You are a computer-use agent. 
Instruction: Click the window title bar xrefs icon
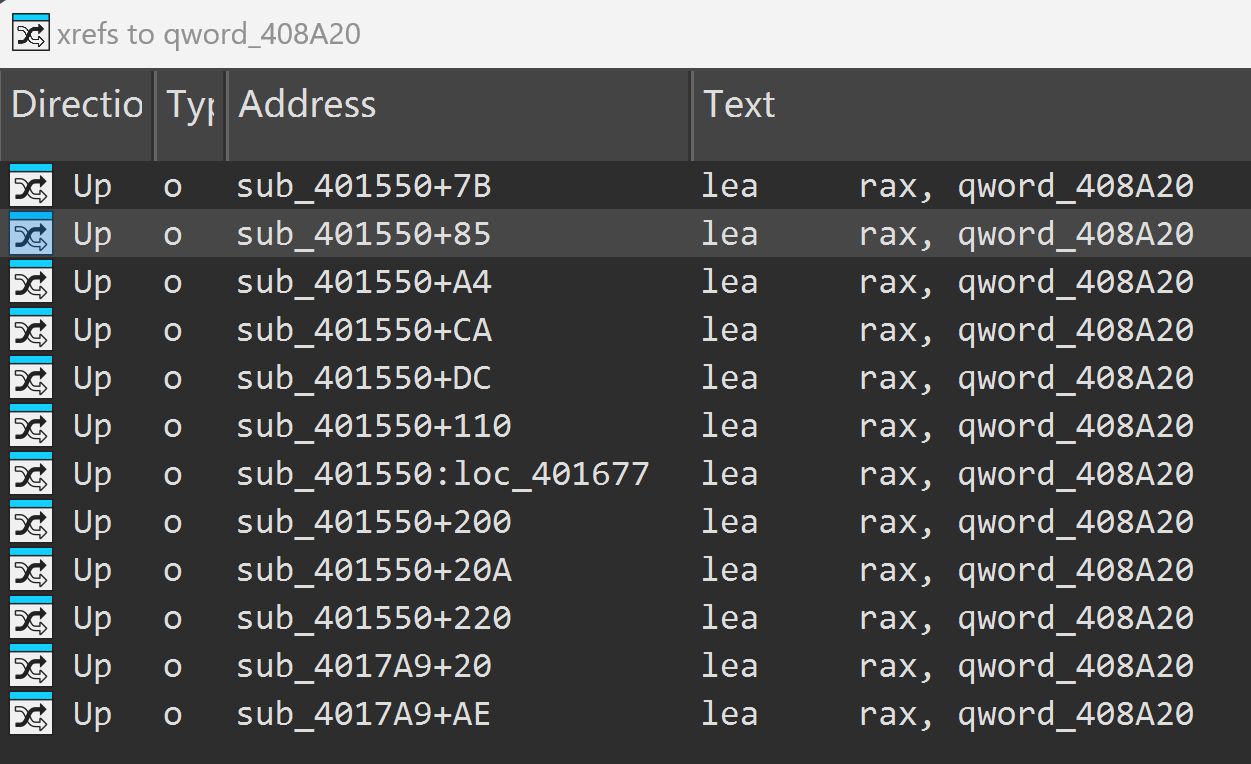coord(30,34)
